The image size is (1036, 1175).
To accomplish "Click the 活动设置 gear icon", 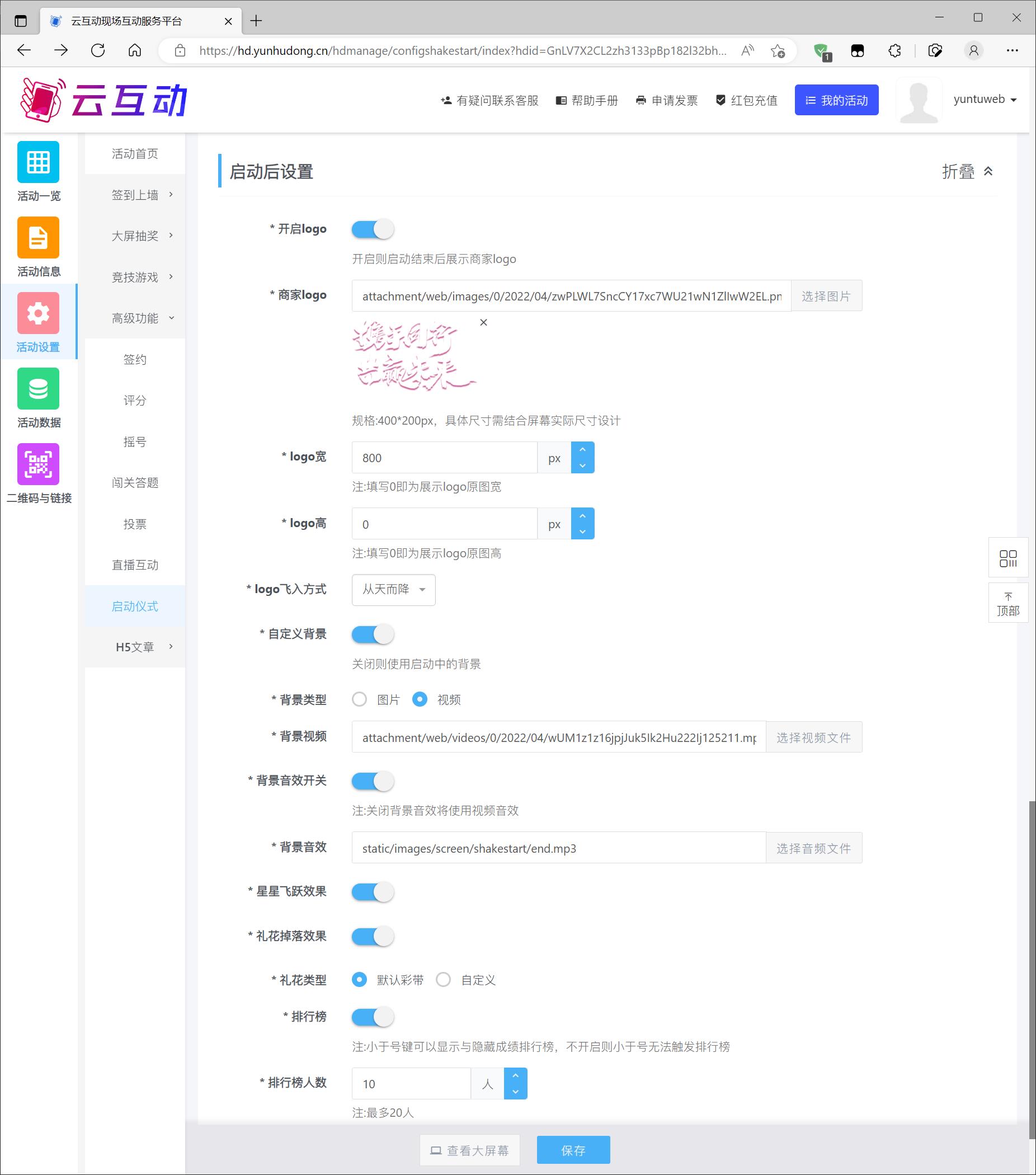I will (x=38, y=313).
